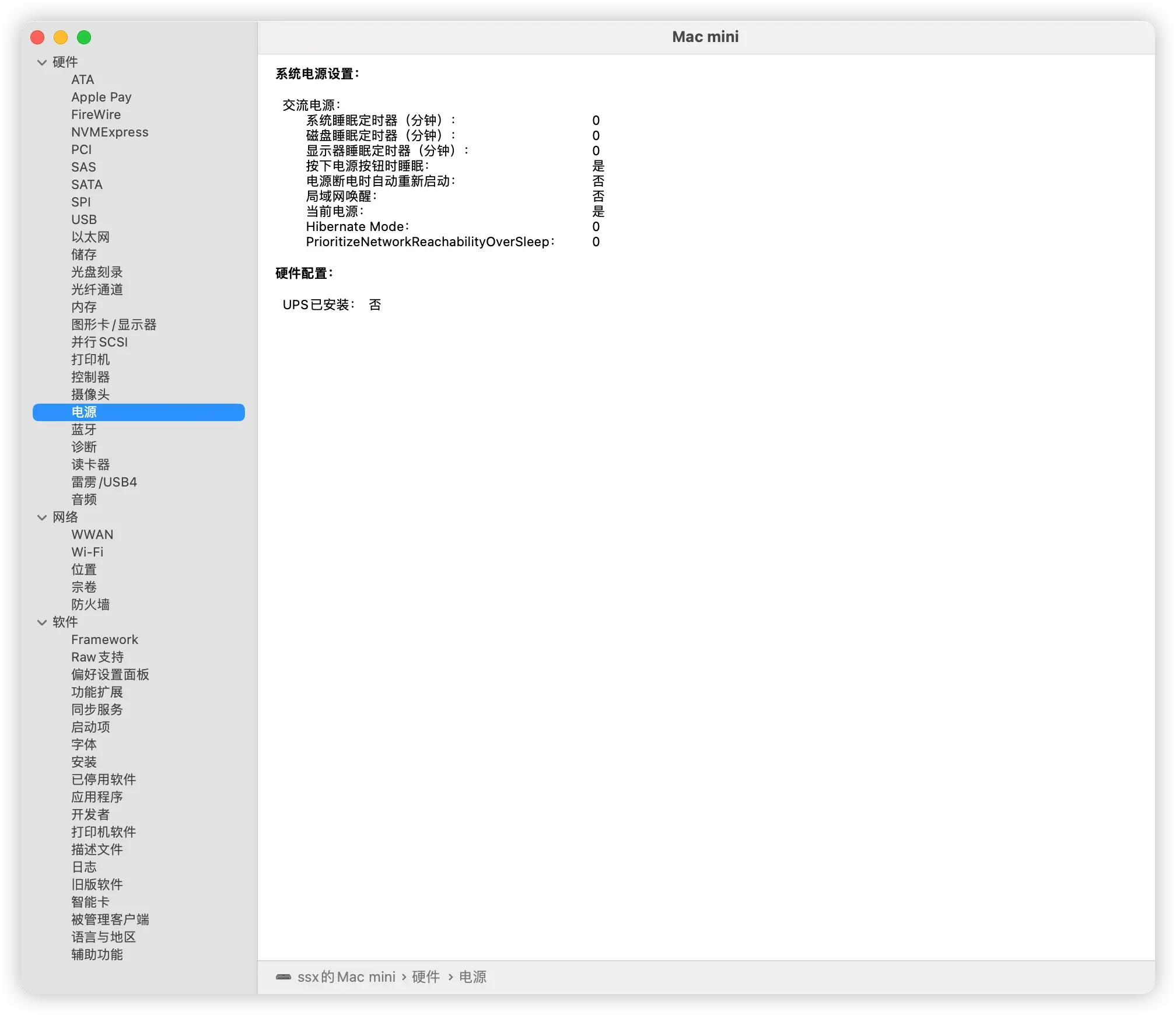Select 雷雳/USB4 in sidebar

pyautogui.click(x=104, y=482)
